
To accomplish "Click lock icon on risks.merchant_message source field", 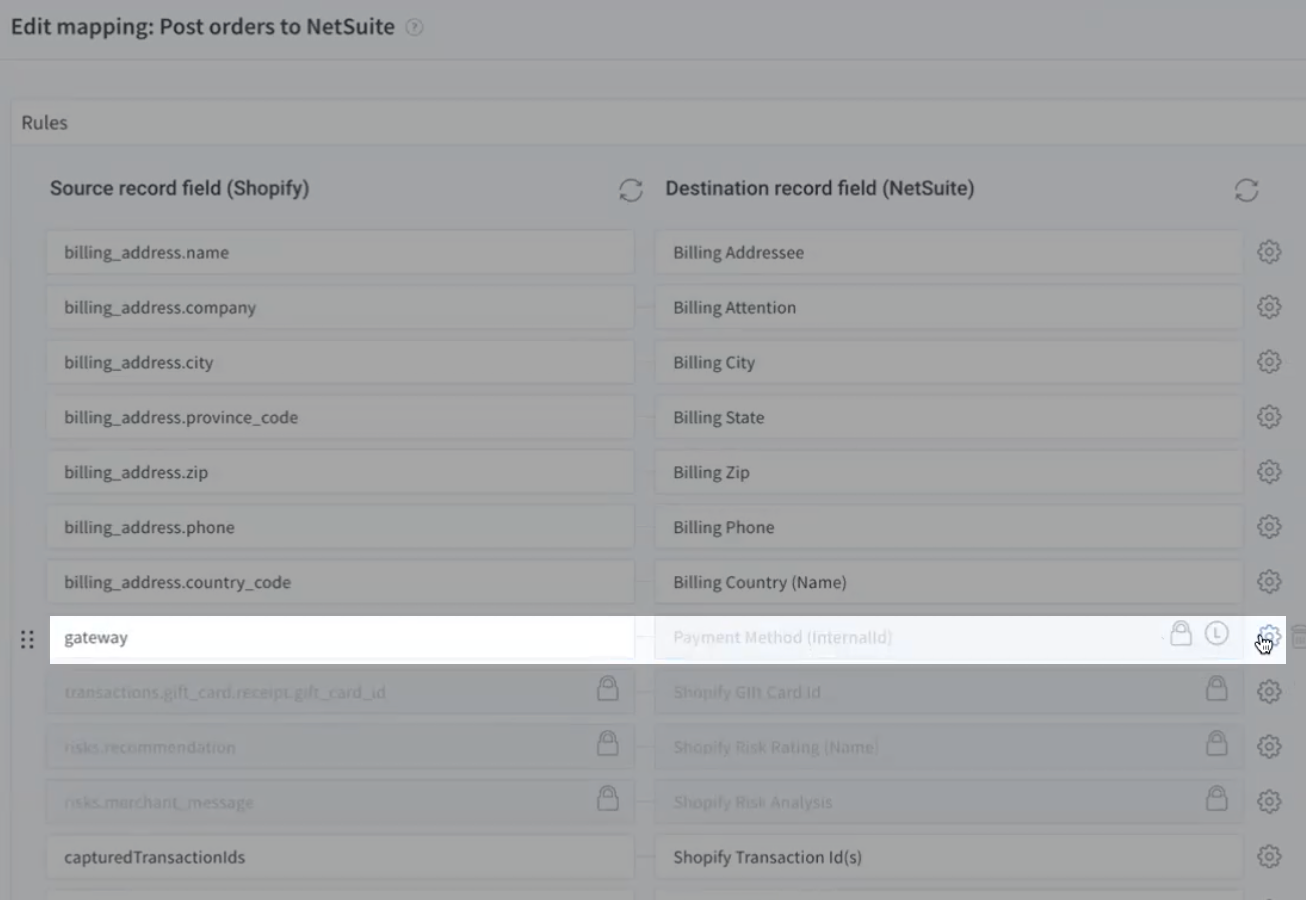I will pos(607,798).
